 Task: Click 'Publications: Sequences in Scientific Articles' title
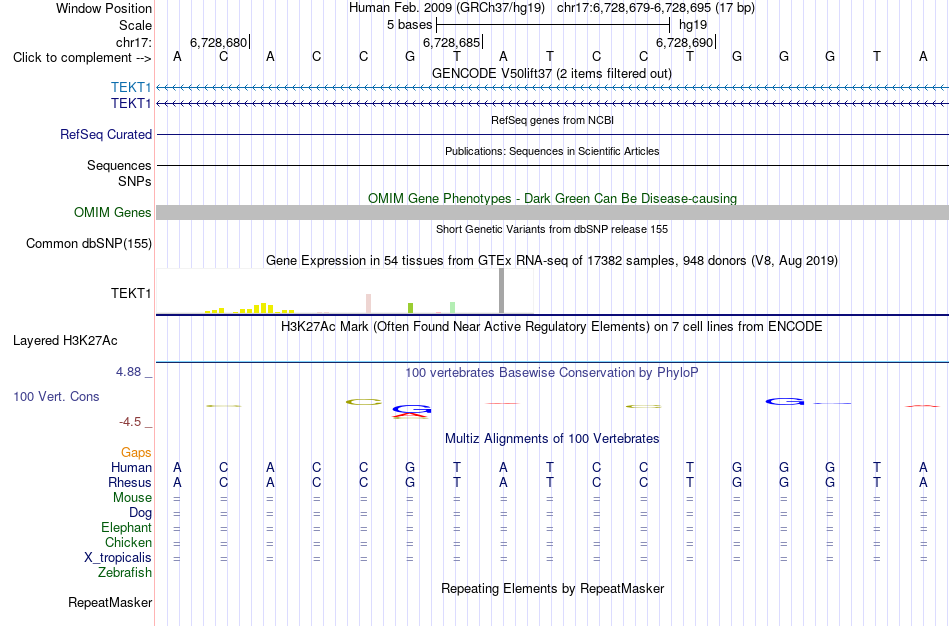[x=552, y=151]
